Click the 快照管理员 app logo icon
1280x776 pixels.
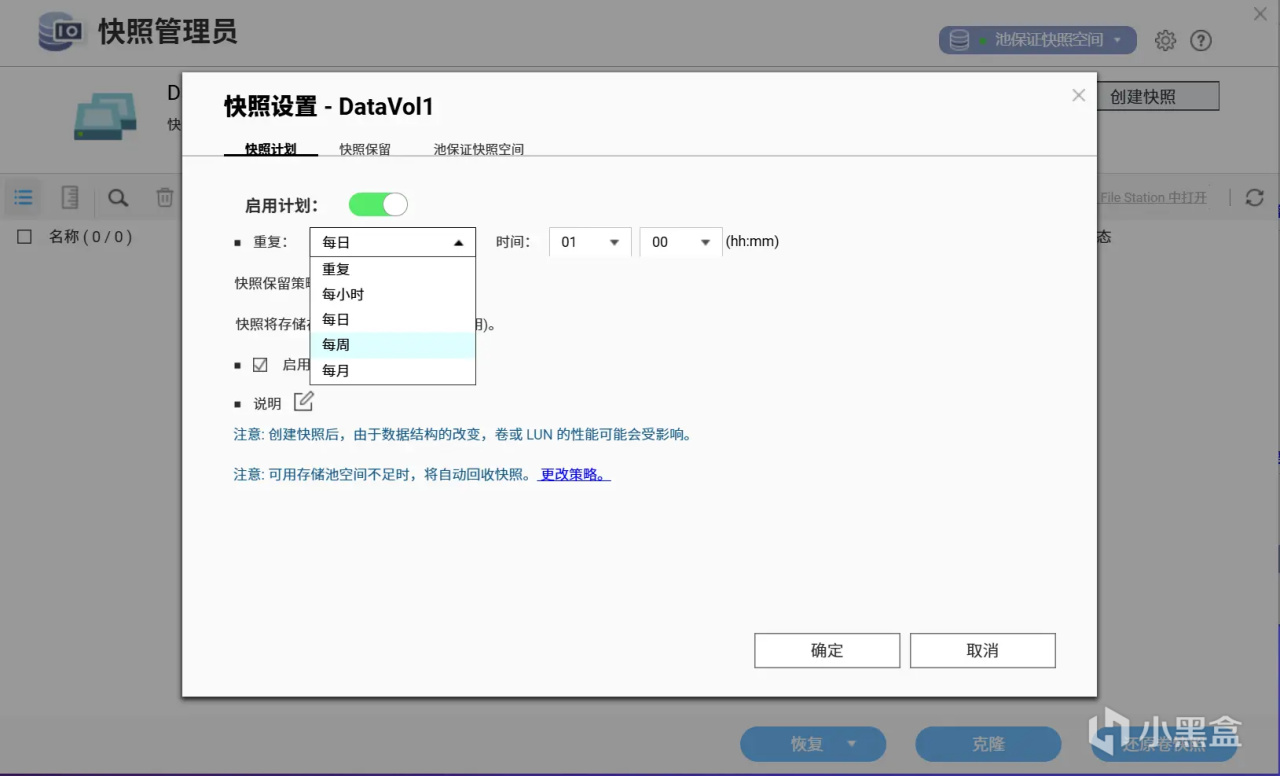click(x=61, y=31)
